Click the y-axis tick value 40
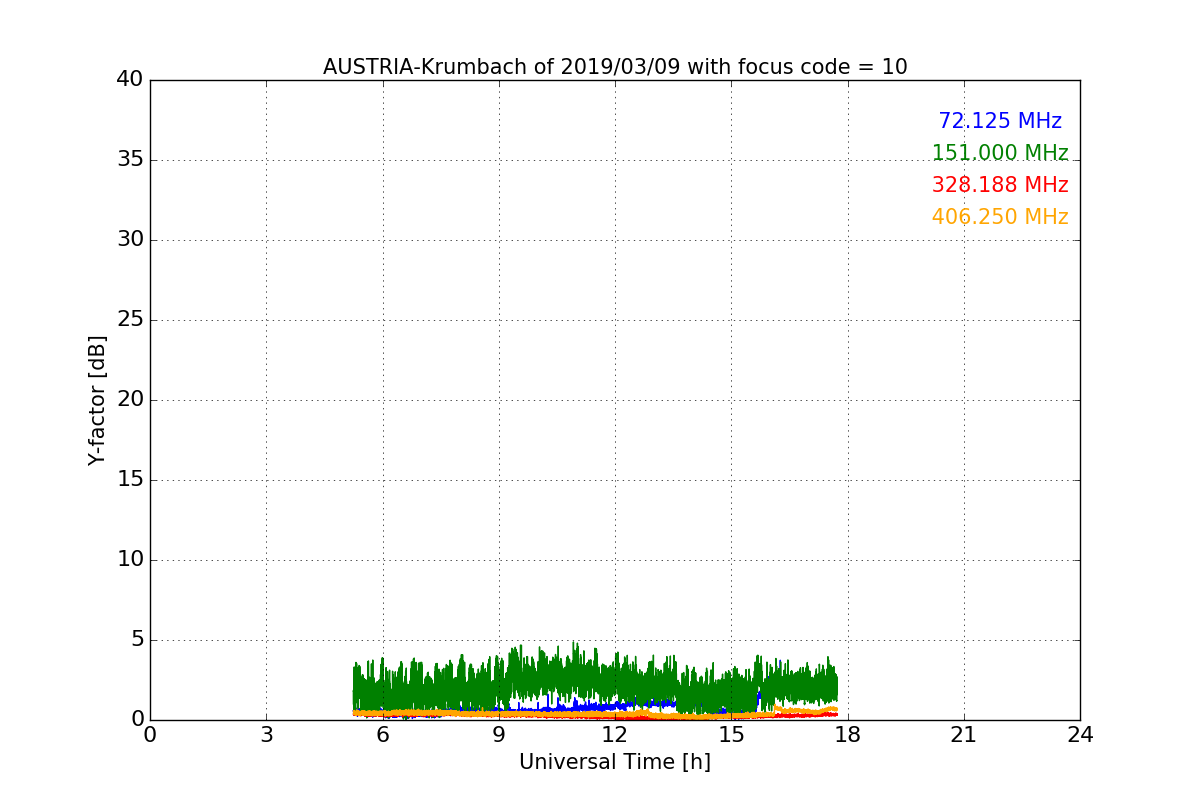 (x=129, y=80)
